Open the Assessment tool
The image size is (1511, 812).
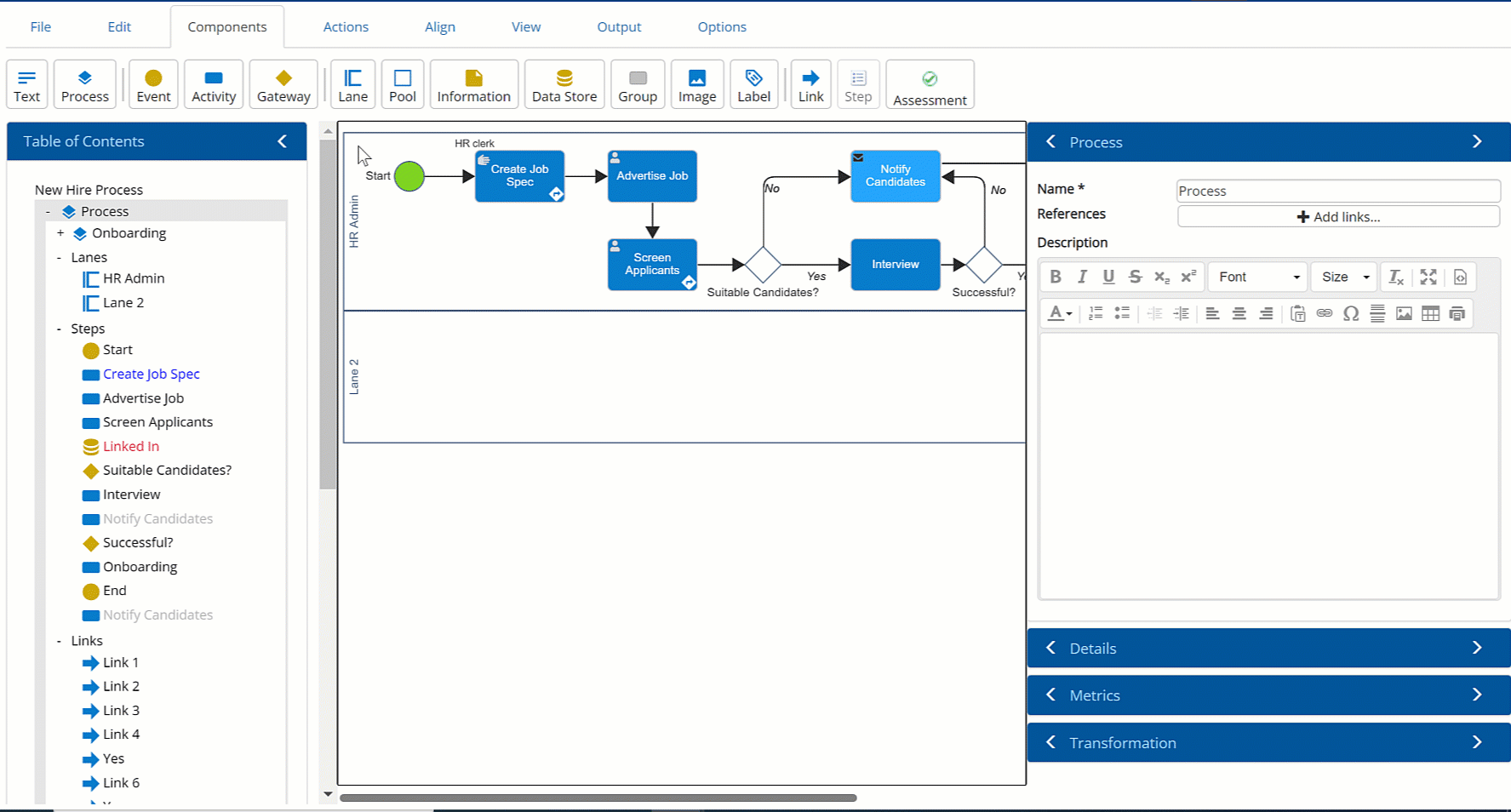[x=930, y=84]
